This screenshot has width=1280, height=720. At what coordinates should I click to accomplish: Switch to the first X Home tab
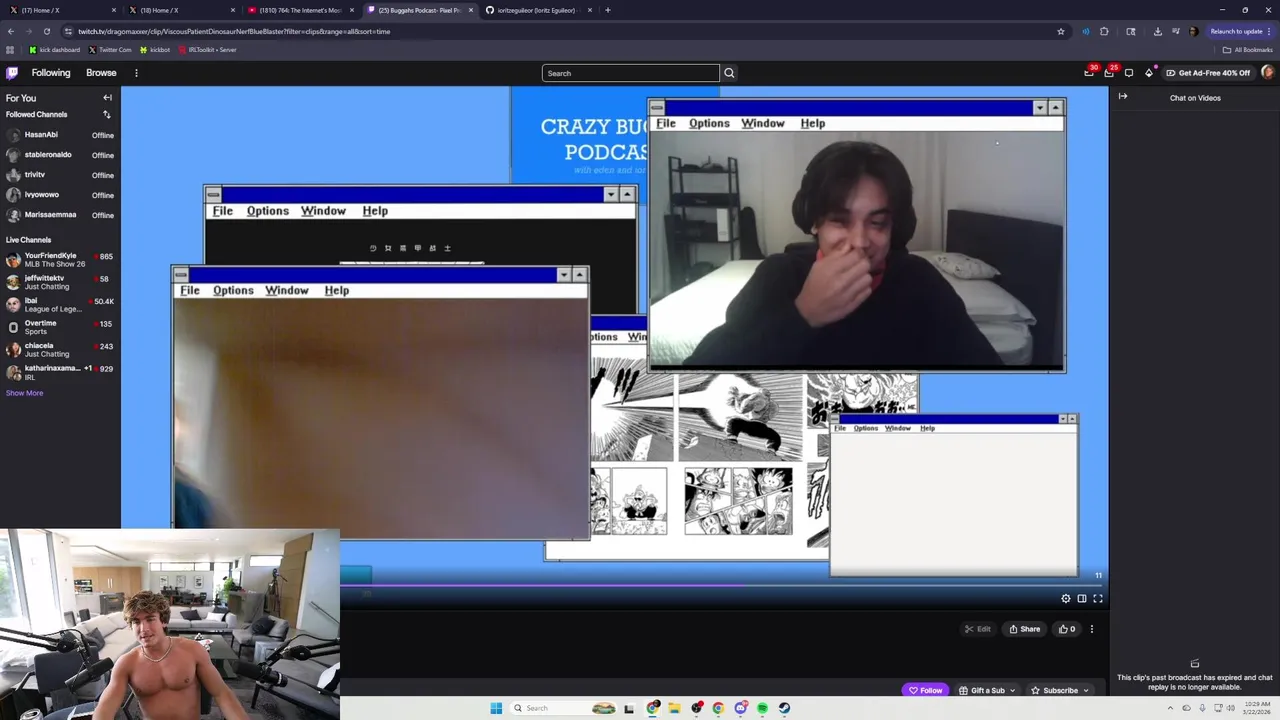62,10
